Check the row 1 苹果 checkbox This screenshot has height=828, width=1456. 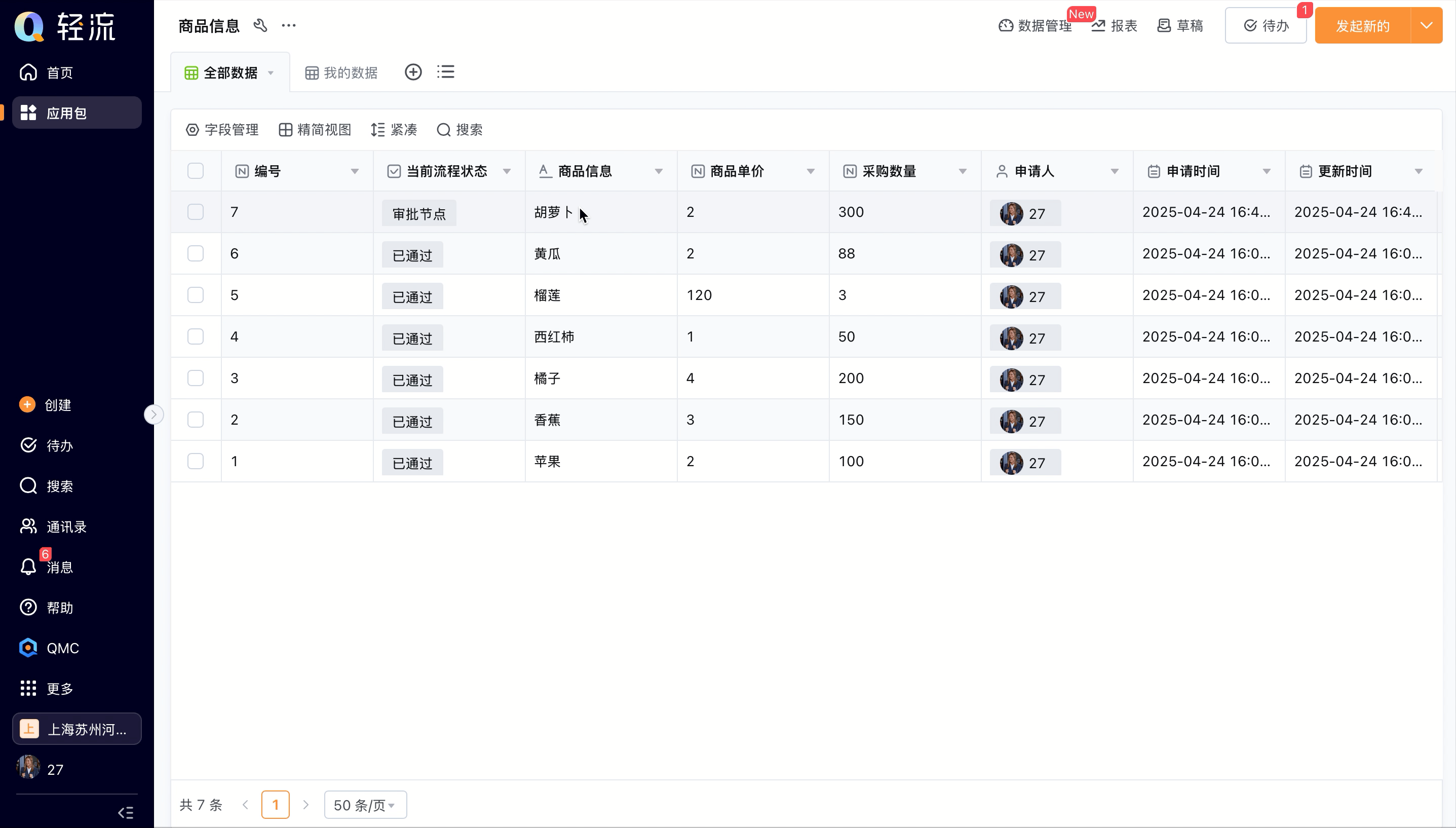(196, 461)
